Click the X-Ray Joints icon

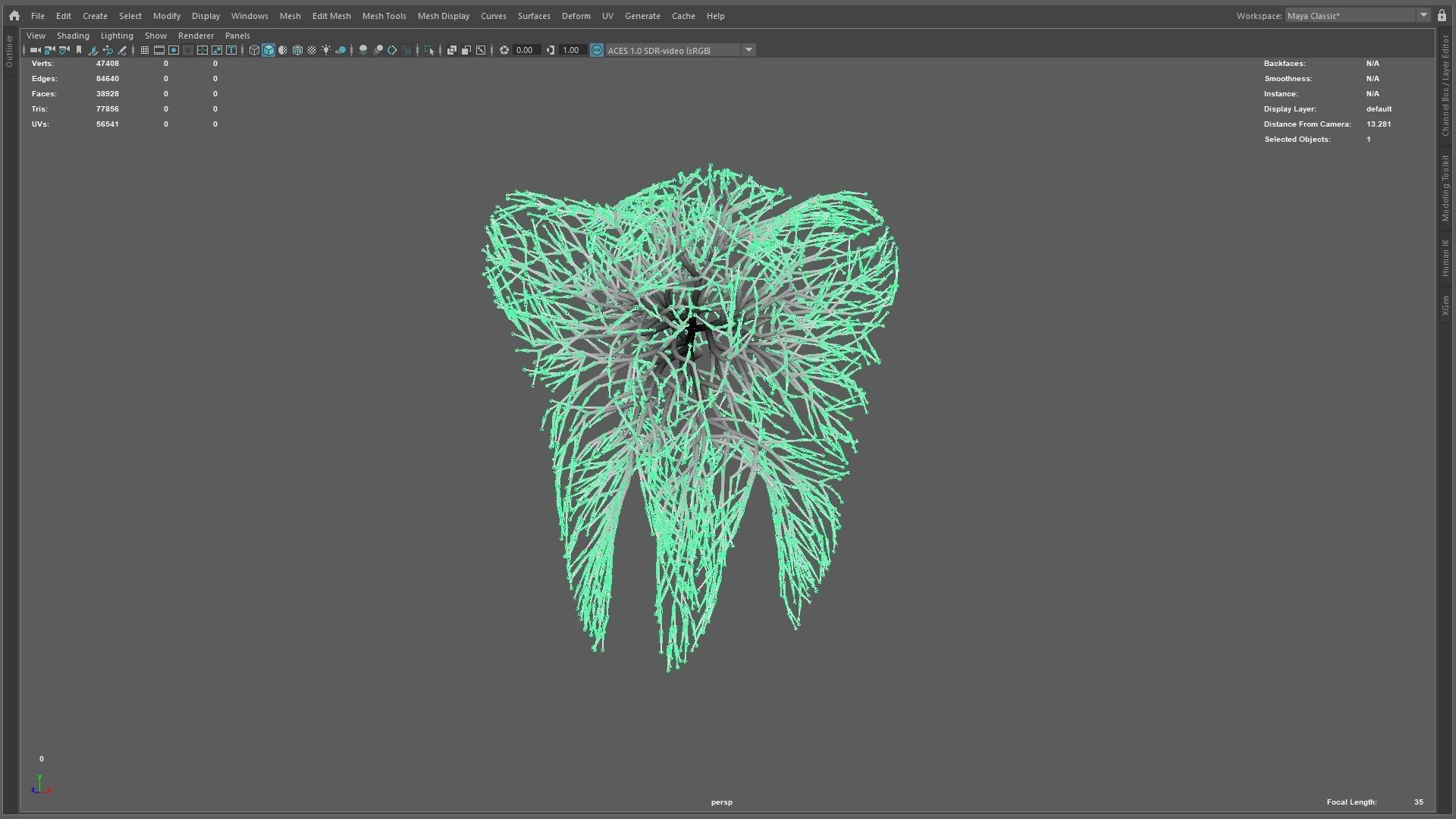[x=481, y=50]
